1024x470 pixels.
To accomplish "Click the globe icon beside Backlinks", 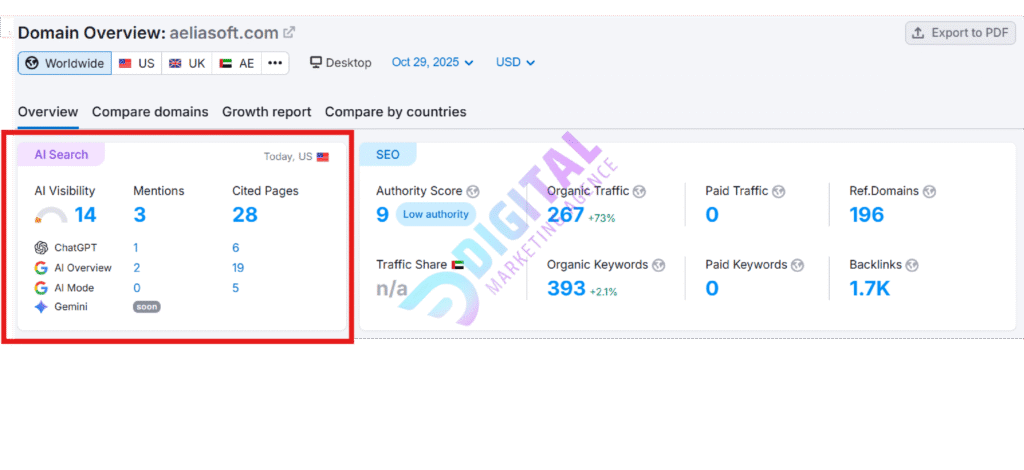I will coord(913,265).
